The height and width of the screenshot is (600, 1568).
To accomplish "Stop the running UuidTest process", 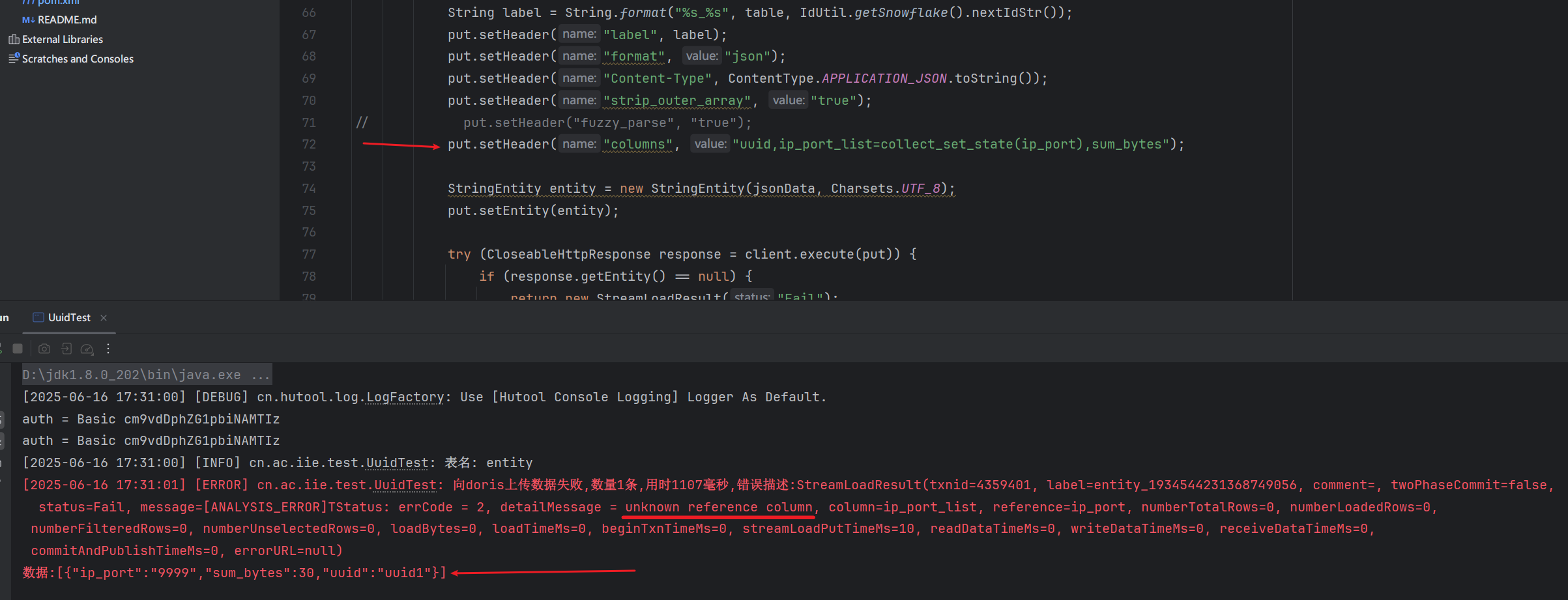I will pyautogui.click(x=18, y=349).
